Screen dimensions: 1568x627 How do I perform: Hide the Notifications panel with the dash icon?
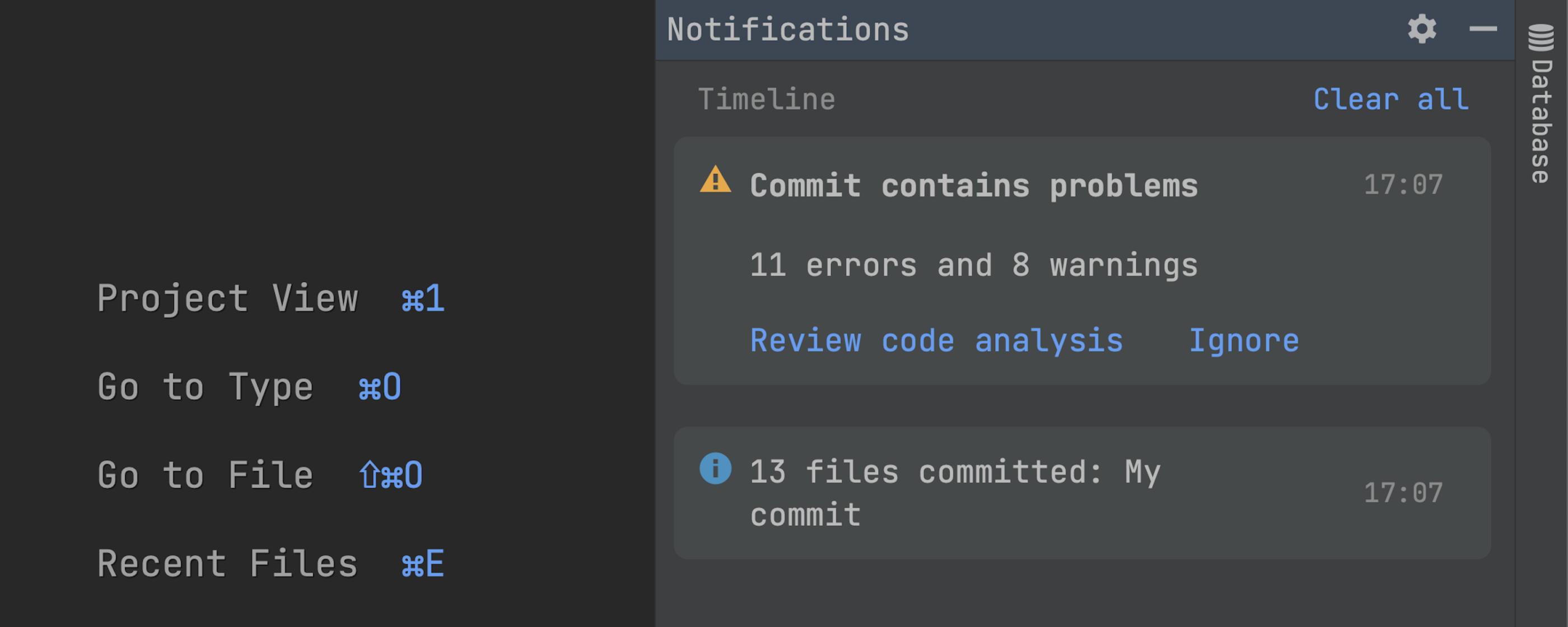[x=1483, y=29]
